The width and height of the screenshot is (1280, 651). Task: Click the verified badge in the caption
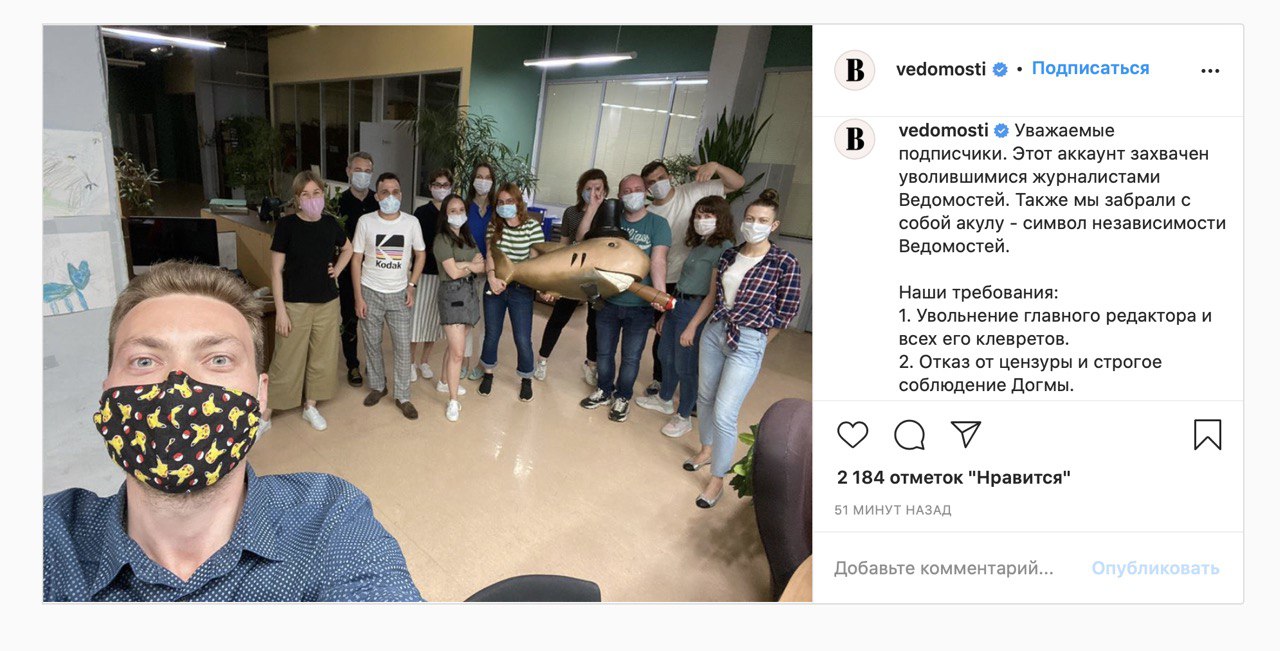pyautogui.click(x=1001, y=131)
